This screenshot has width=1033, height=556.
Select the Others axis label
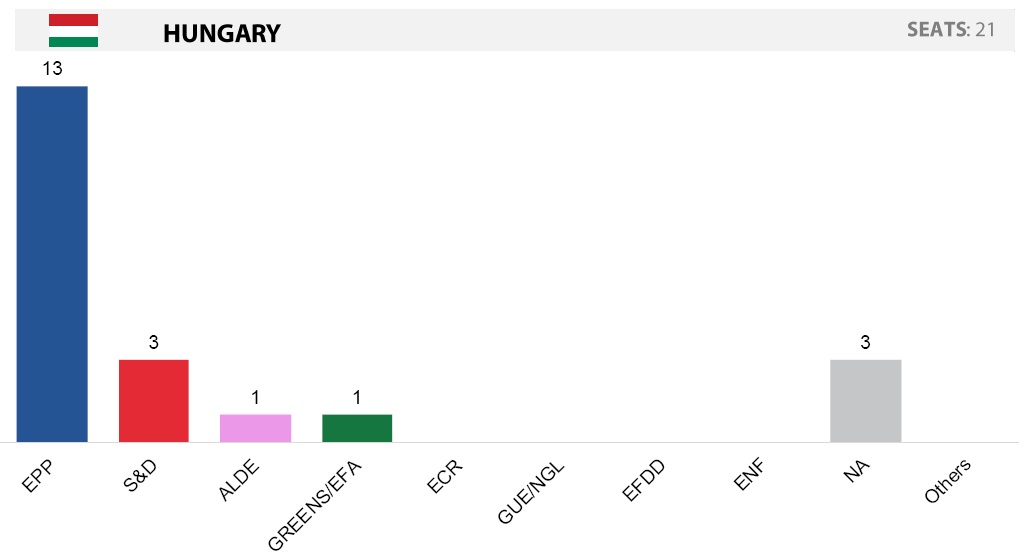(x=947, y=482)
